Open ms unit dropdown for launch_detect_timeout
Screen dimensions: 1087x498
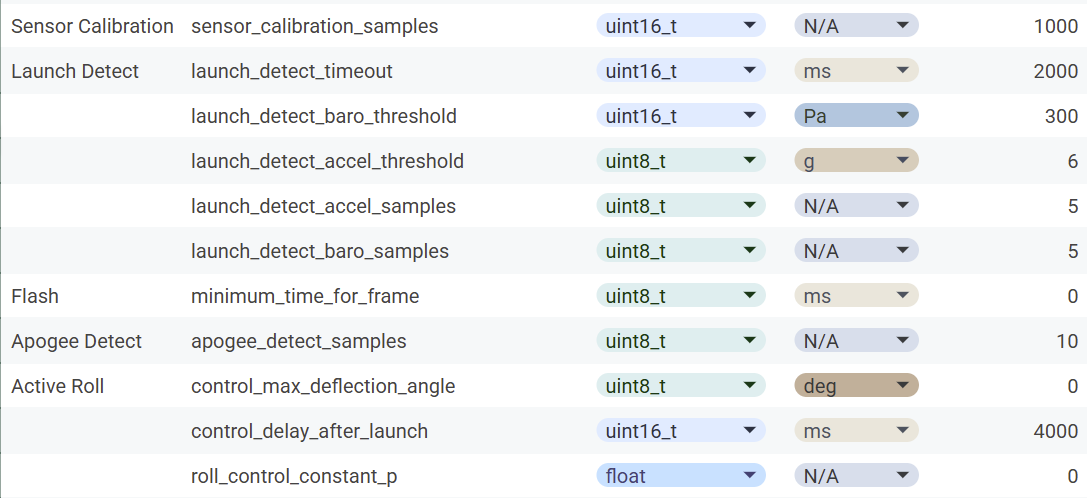coord(856,71)
